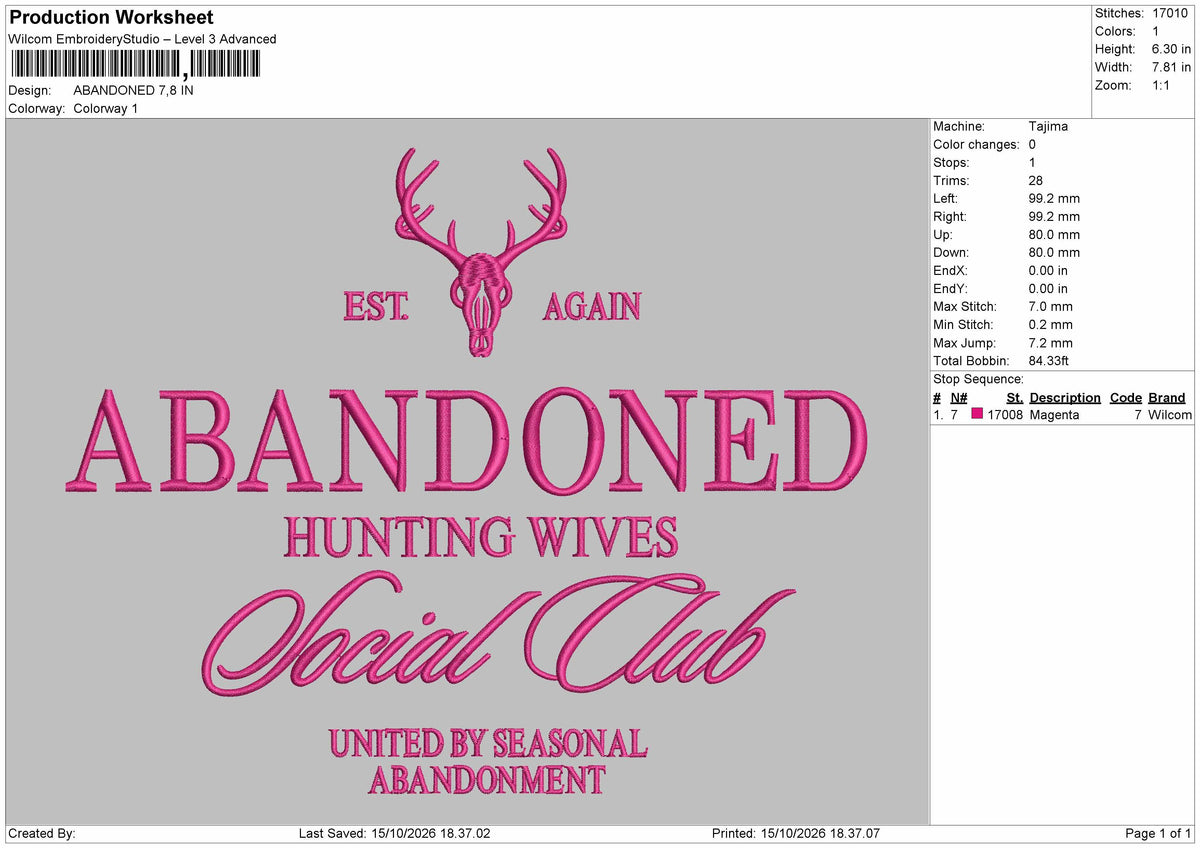Click the Stitches value 17010
Viewport: 1200px width, 848px height.
(1171, 13)
